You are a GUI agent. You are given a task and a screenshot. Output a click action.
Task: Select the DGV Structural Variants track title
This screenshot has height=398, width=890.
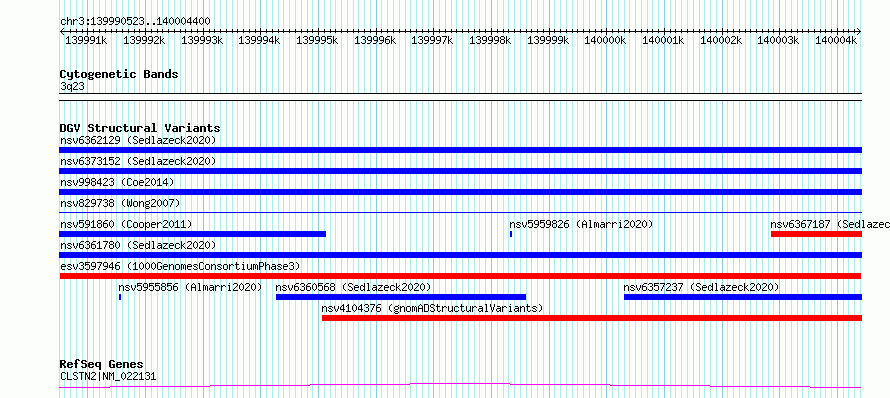tap(140, 128)
